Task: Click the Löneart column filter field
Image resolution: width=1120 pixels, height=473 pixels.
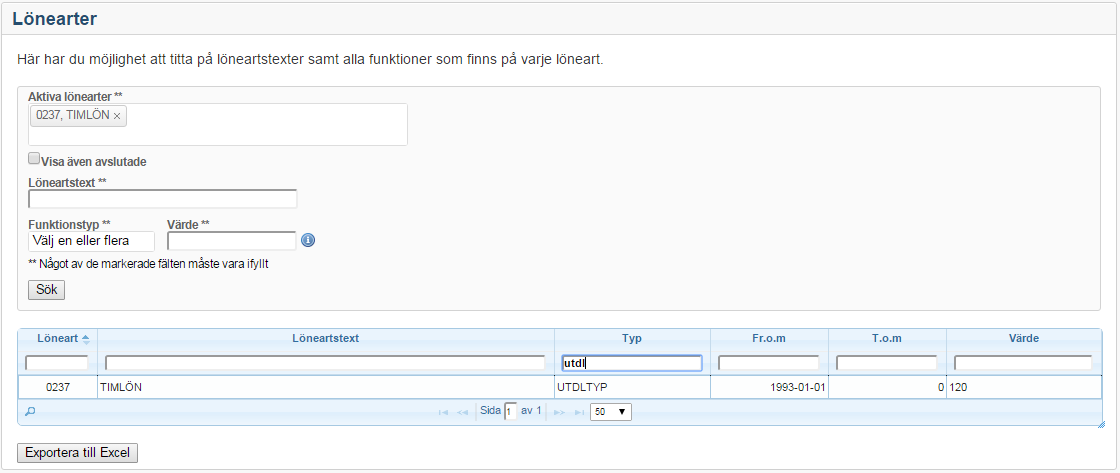Action: pyautogui.click(x=56, y=363)
